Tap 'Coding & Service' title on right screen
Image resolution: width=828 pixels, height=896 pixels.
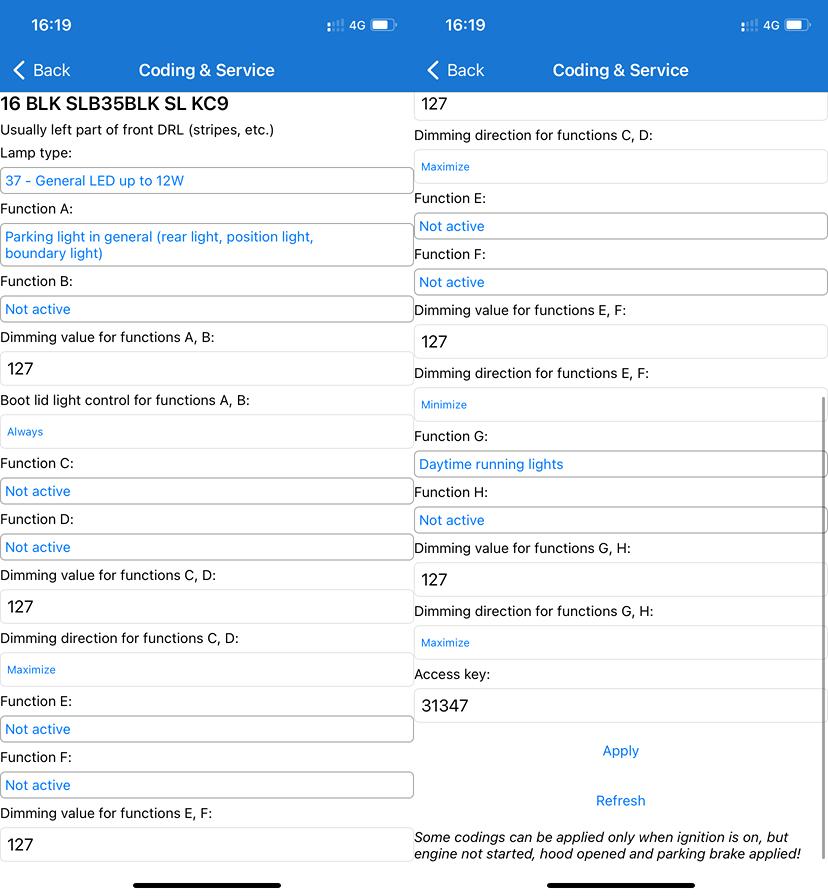(621, 70)
